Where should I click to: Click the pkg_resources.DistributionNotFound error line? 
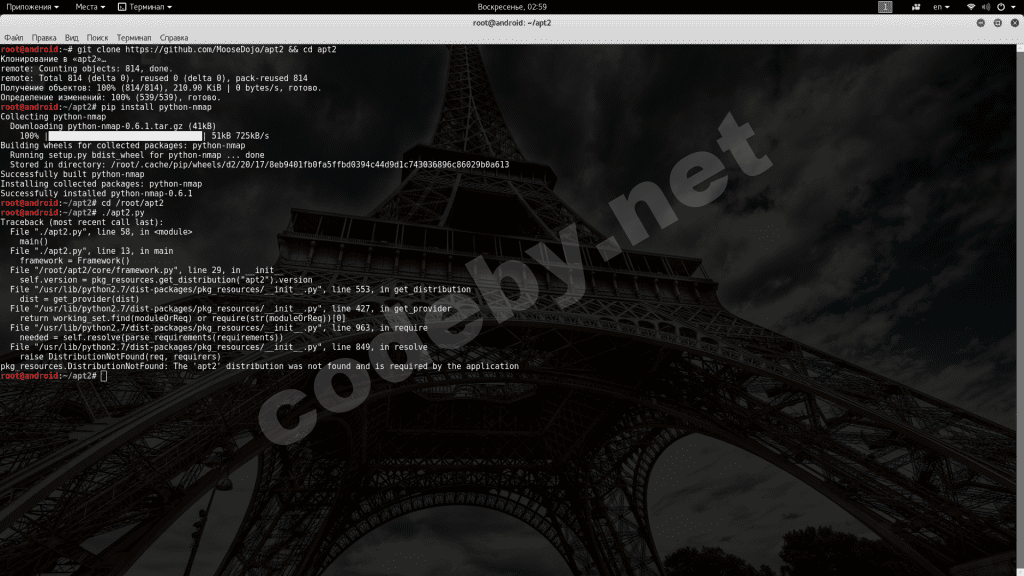259,366
